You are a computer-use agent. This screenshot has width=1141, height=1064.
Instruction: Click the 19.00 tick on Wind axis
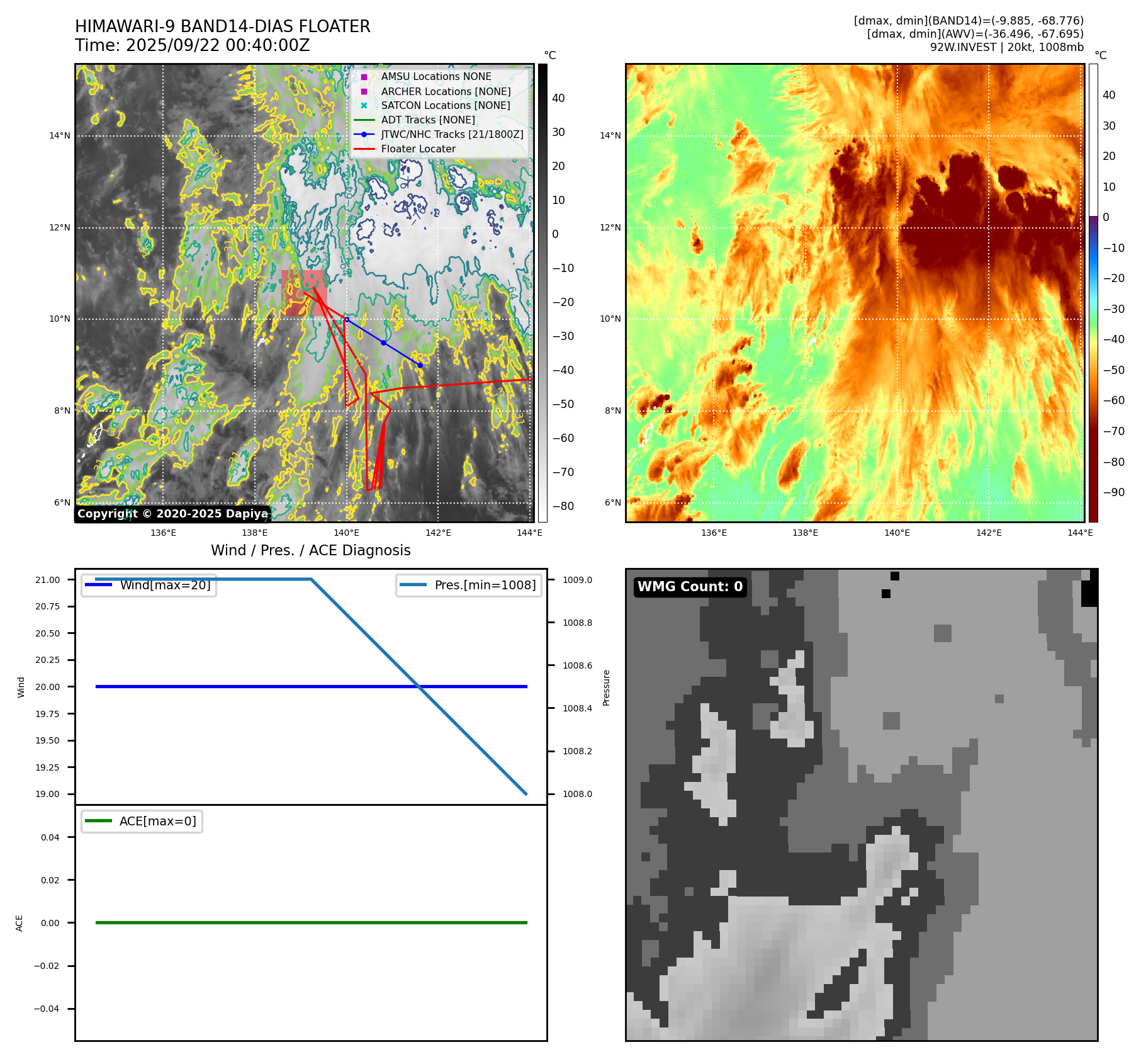pyautogui.click(x=48, y=794)
